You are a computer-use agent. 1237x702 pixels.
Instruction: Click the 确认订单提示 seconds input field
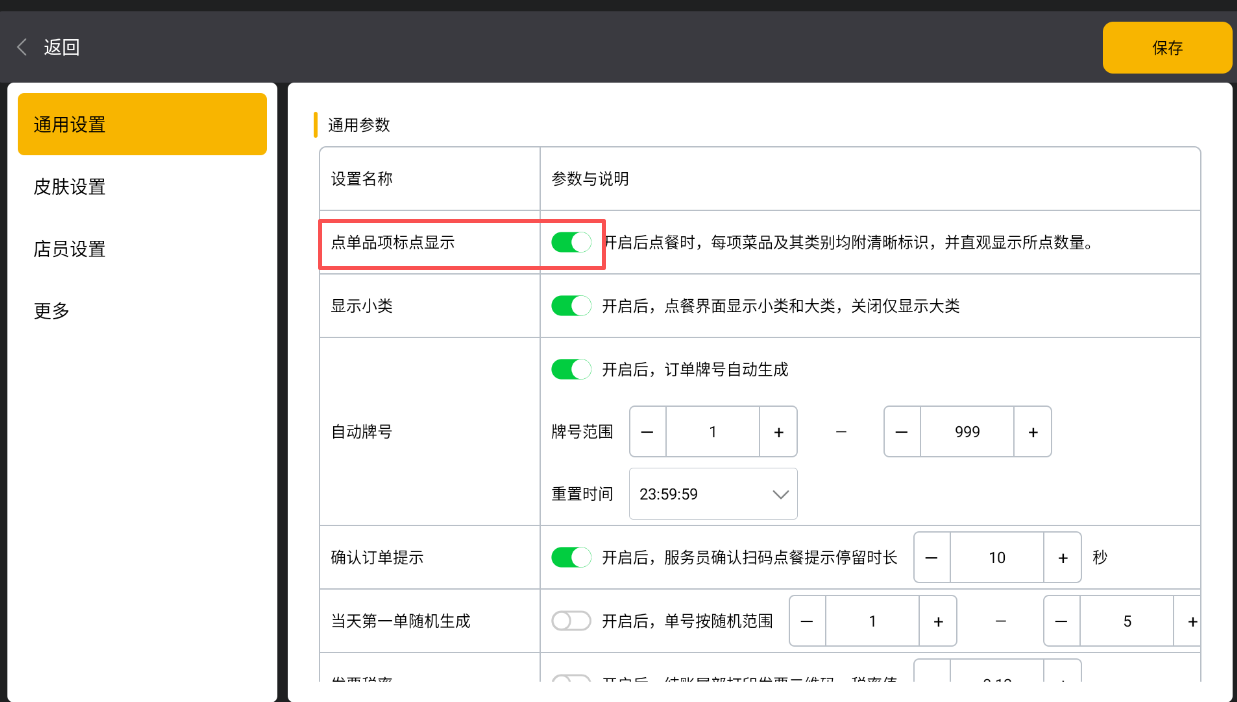(x=997, y=558)
